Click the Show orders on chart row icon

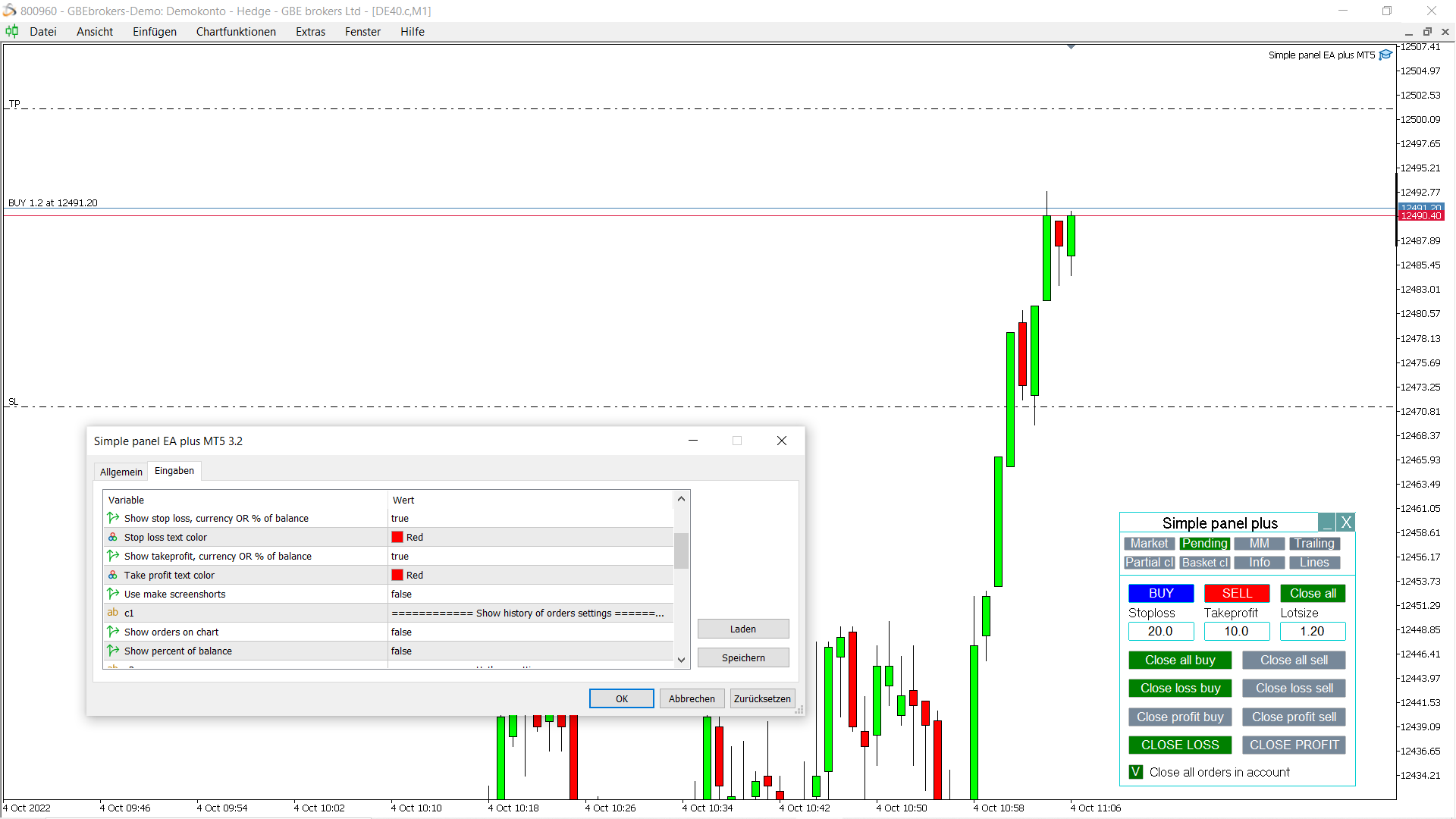113,632
